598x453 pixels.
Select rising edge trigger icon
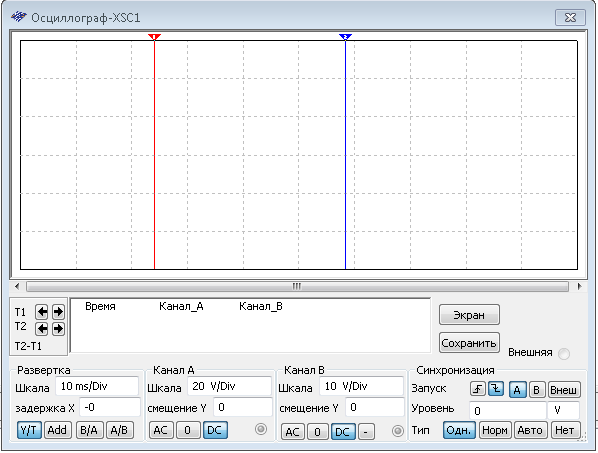point(477,389)
